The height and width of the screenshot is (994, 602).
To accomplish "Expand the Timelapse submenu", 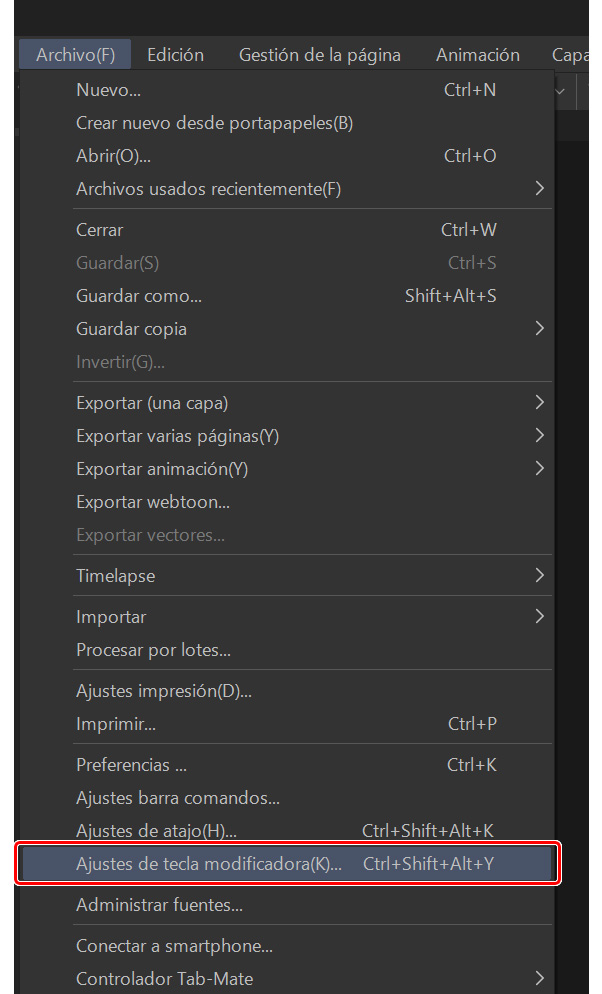I will 115,576.
